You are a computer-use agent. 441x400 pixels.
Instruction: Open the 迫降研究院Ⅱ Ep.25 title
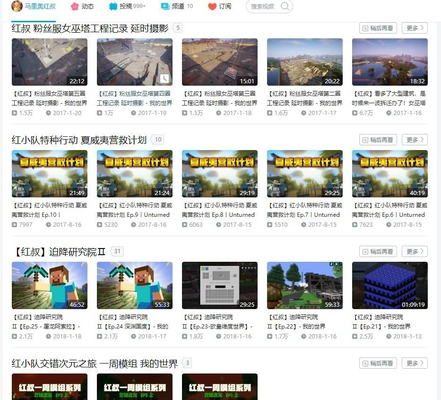(x=46, y=322)
